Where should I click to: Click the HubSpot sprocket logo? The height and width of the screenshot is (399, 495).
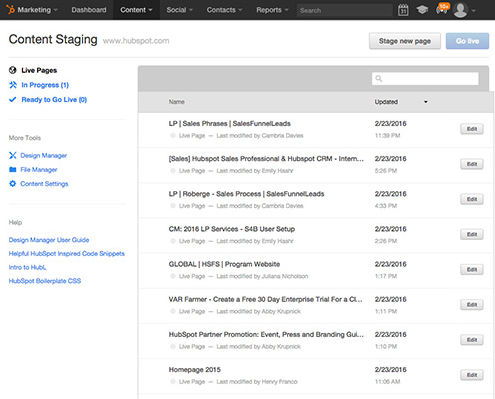[x=11, y=9]
